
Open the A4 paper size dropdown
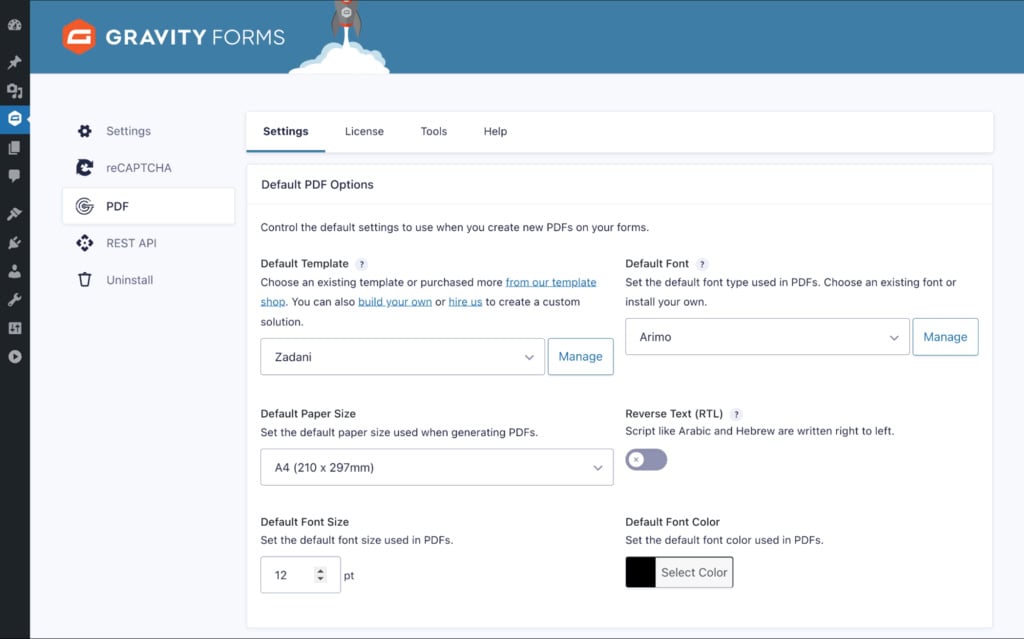point(437,467)
